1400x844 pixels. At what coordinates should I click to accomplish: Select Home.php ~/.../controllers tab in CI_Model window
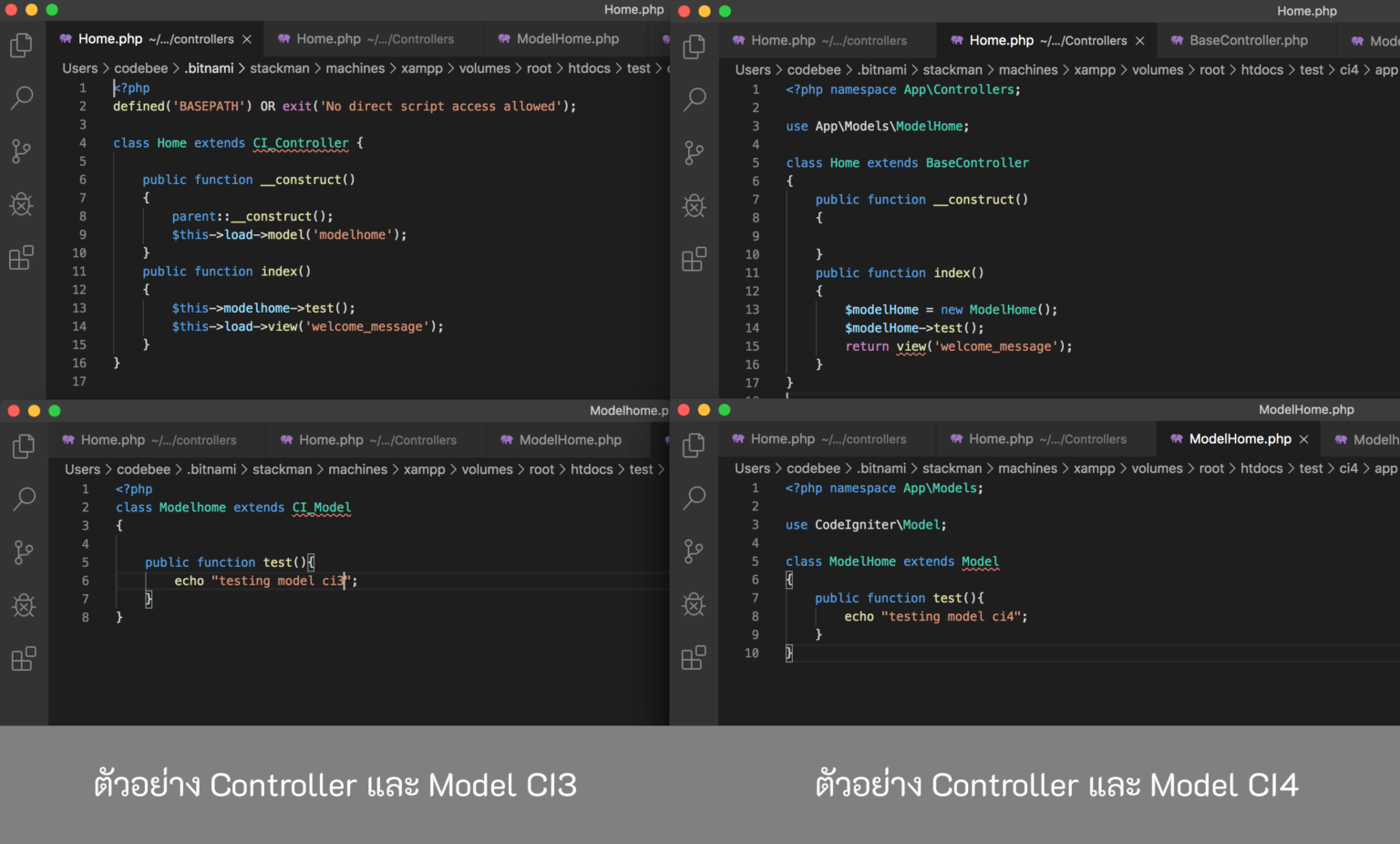(158, 440)
